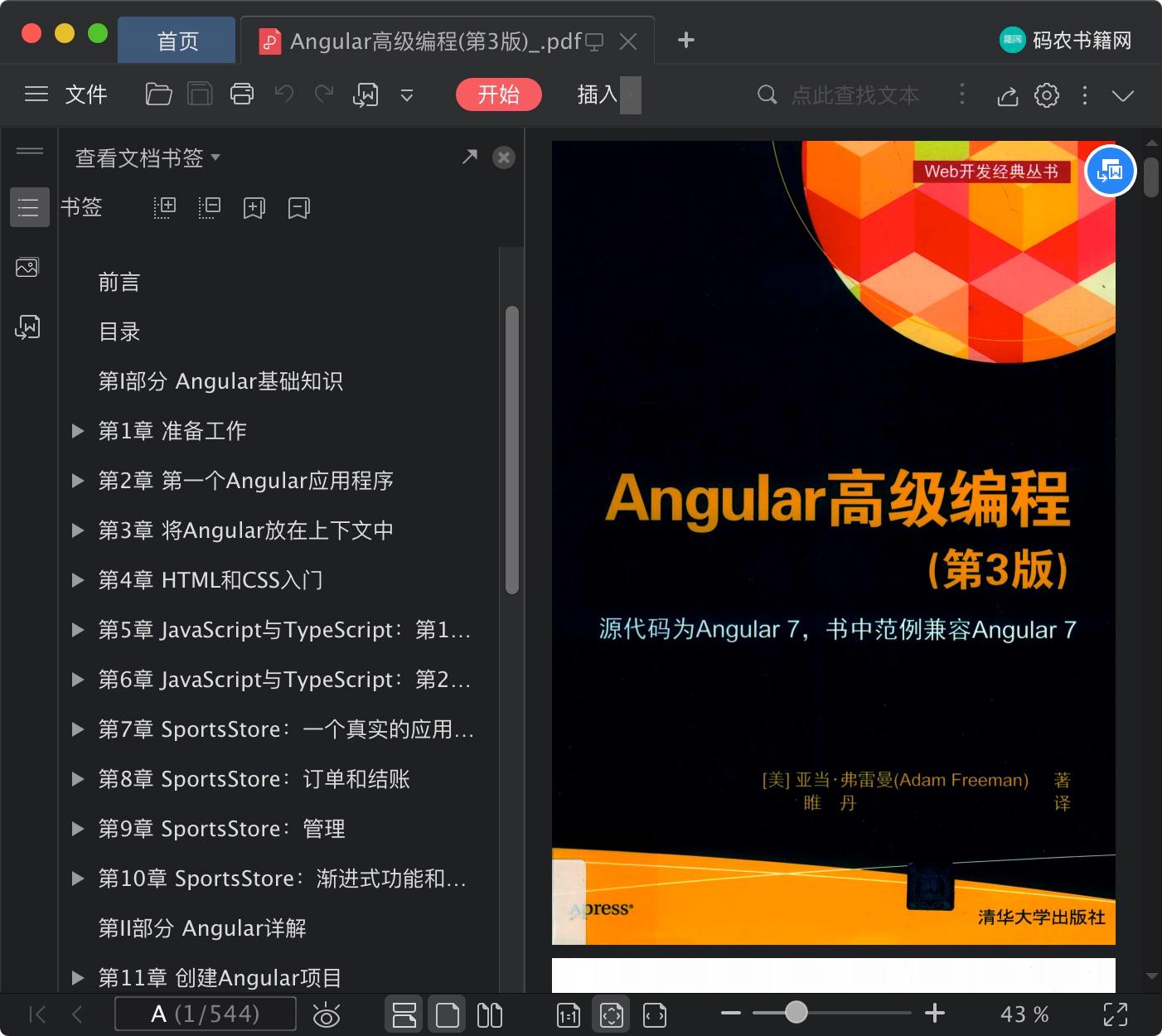
Task: Go to first page icon
Action: click(37, 1014)
